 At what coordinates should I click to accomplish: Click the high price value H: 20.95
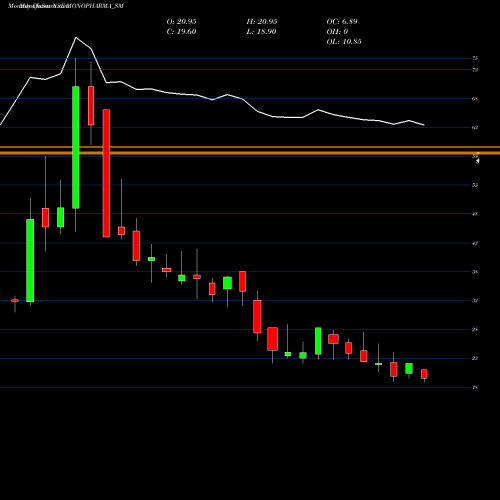(262, 22)
